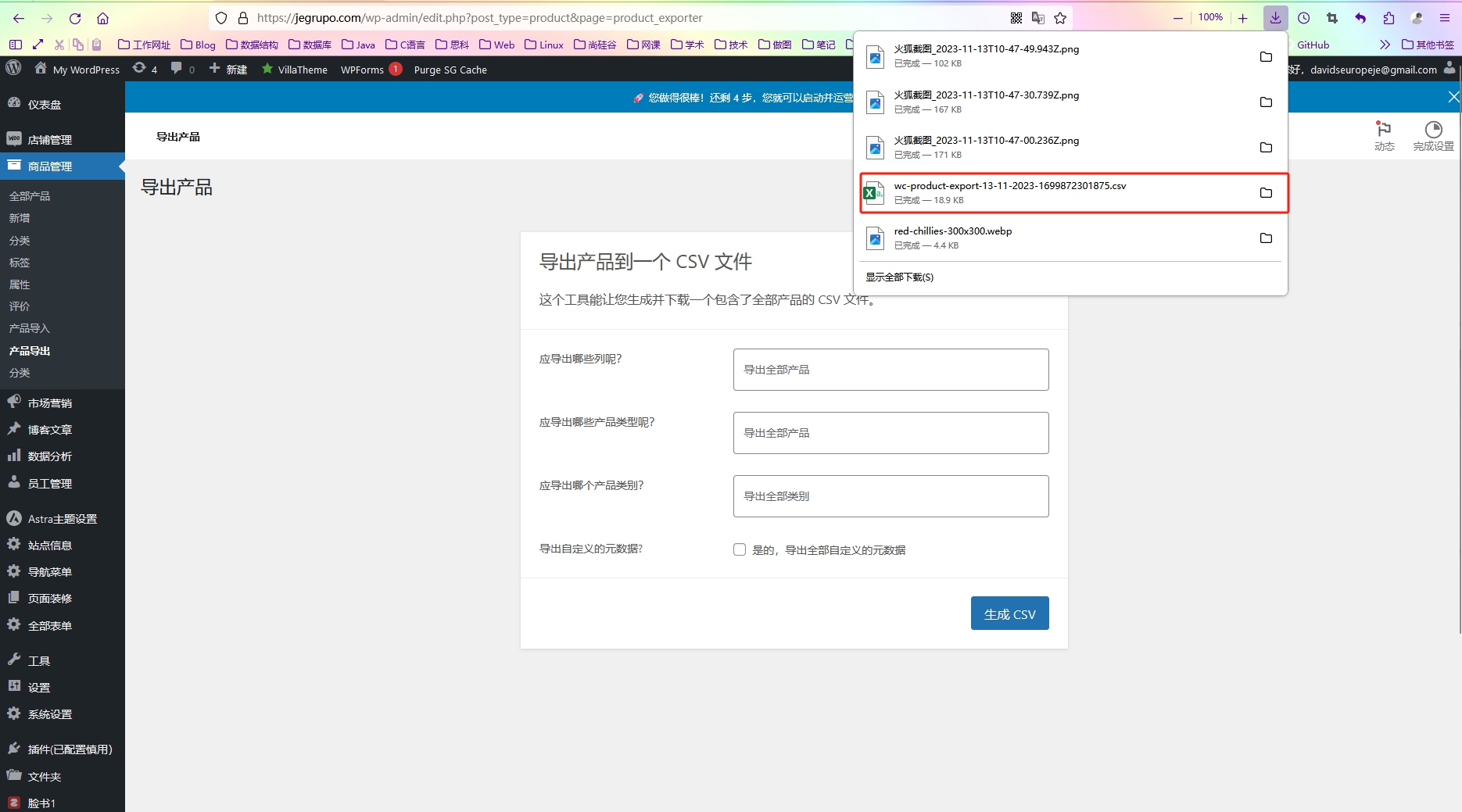Open the 工作网址 bookmark folder
Screen dimensions: 1462x812
[144, 45]
